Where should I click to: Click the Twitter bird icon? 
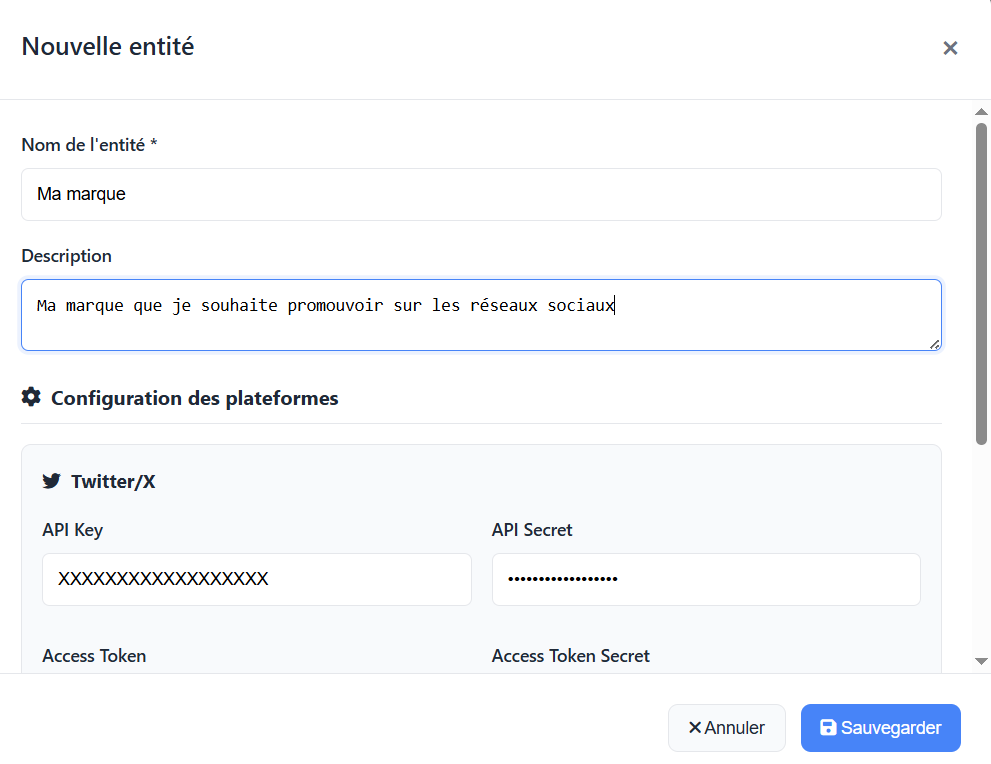(x=52, y=481)
